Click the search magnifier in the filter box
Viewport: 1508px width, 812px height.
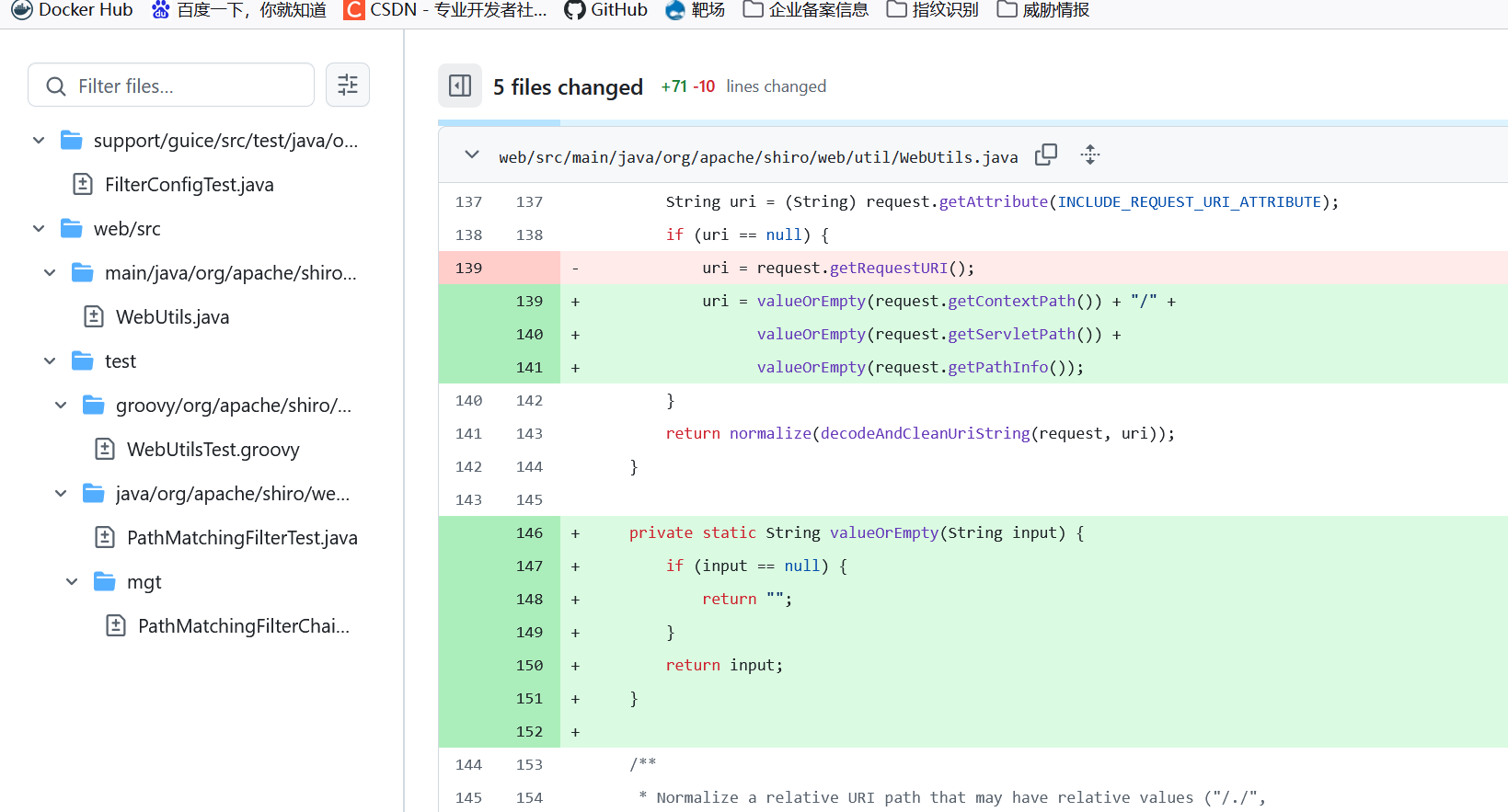(x=56, y=86)
